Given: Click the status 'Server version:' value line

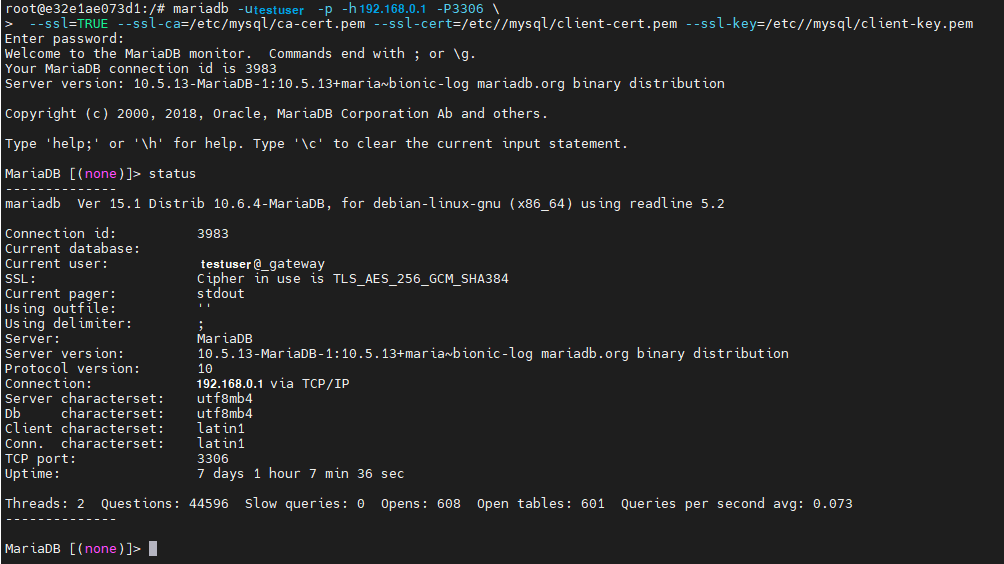Looking at the screenshot, I should (492, 354).
